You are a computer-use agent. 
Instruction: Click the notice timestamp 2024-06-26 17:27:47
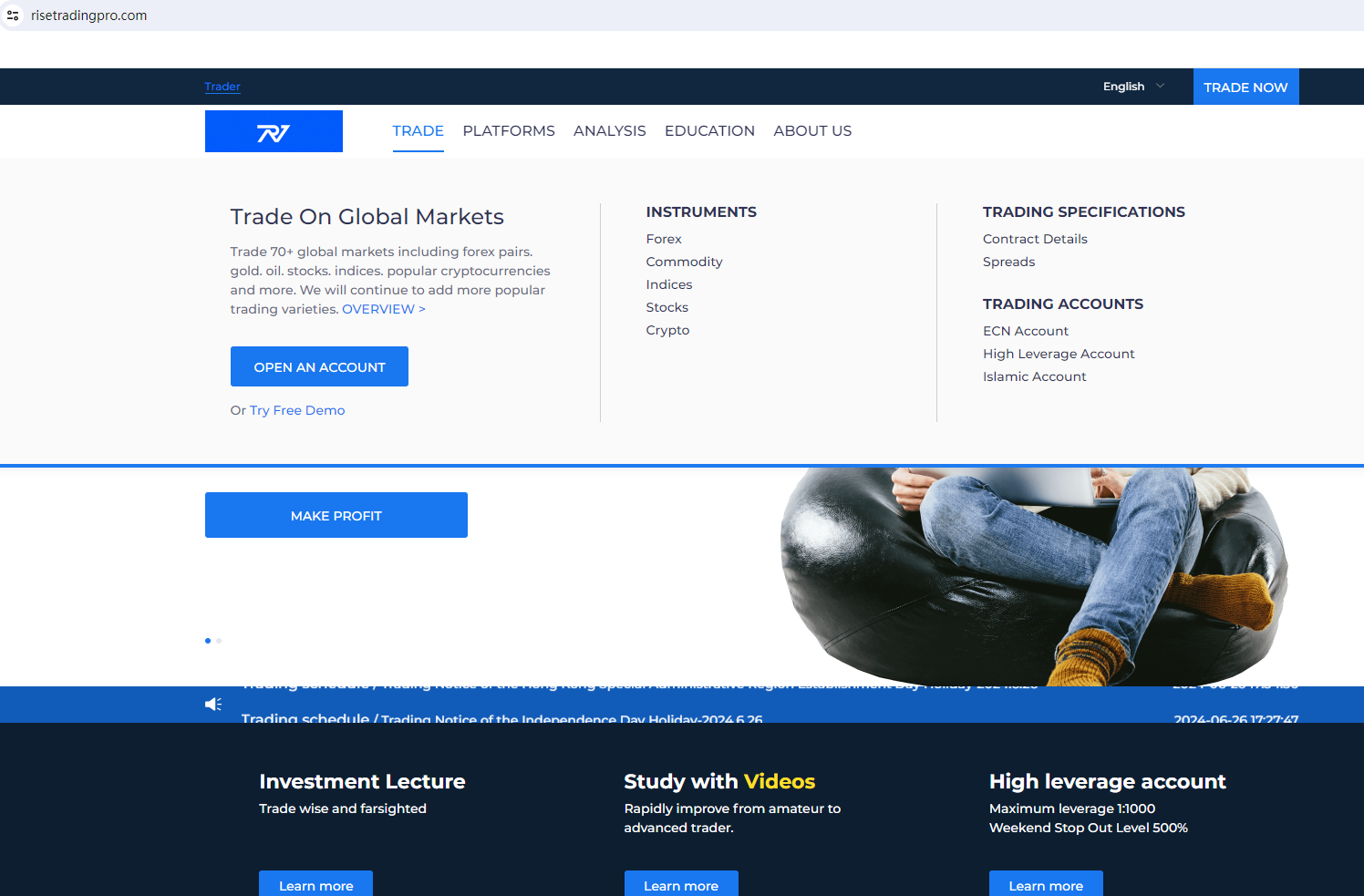[x=1236, y=719]
